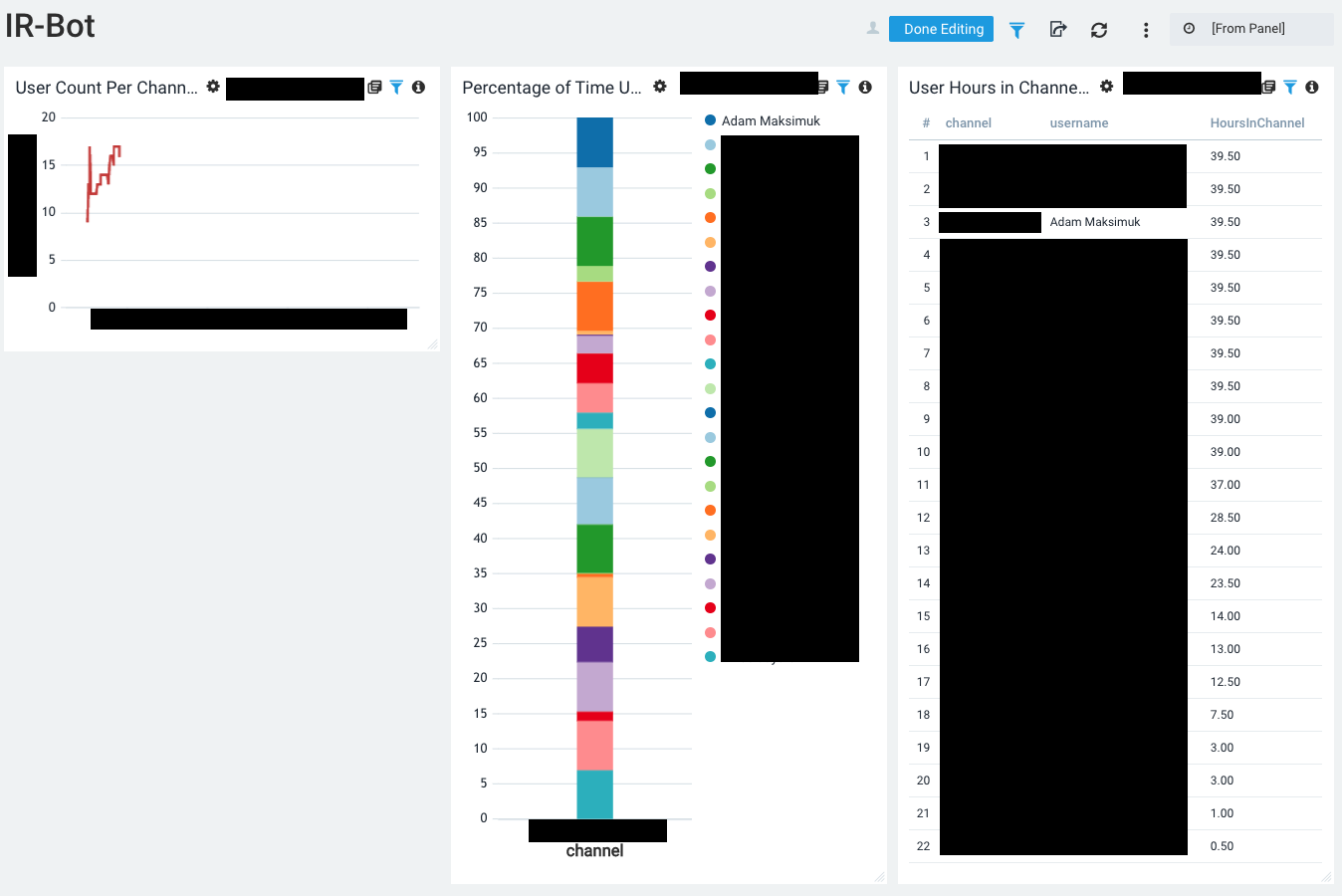Refresh the dashboard with the reload icon
Viewport: 1342px width, 896px height.
coord(1099,30)
